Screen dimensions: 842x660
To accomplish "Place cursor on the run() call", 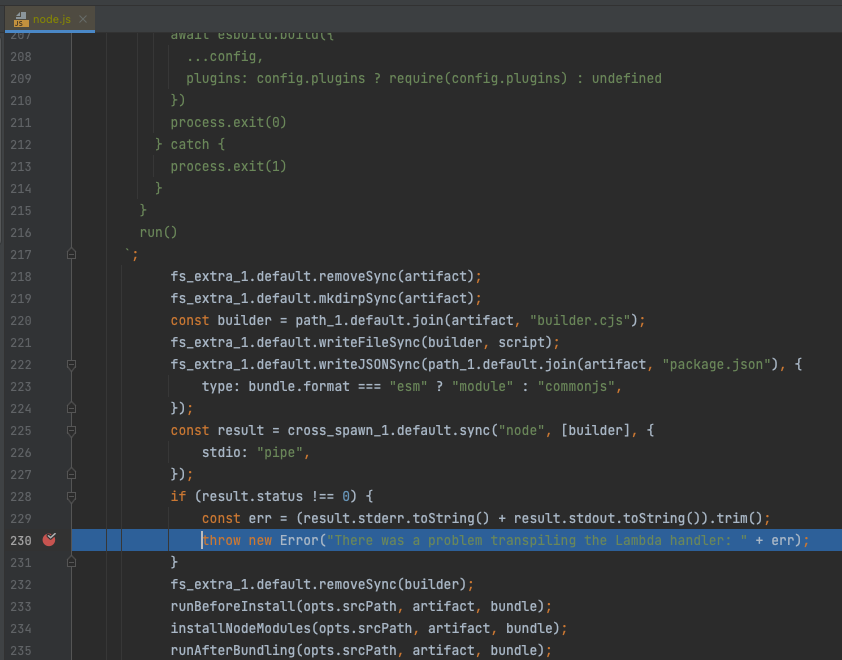I will pyautogui.click(x=157, y=232).
